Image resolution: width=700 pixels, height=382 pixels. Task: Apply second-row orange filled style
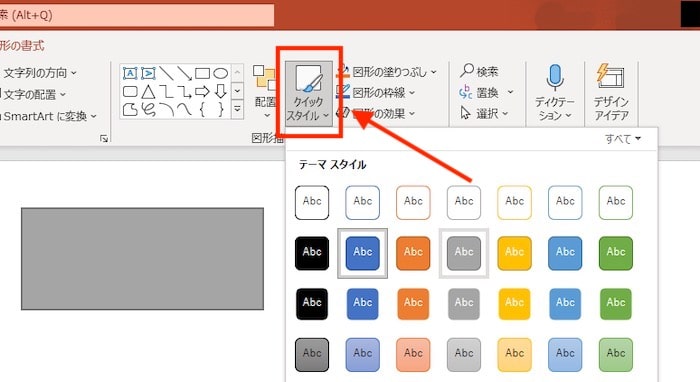tap(413, 253)
